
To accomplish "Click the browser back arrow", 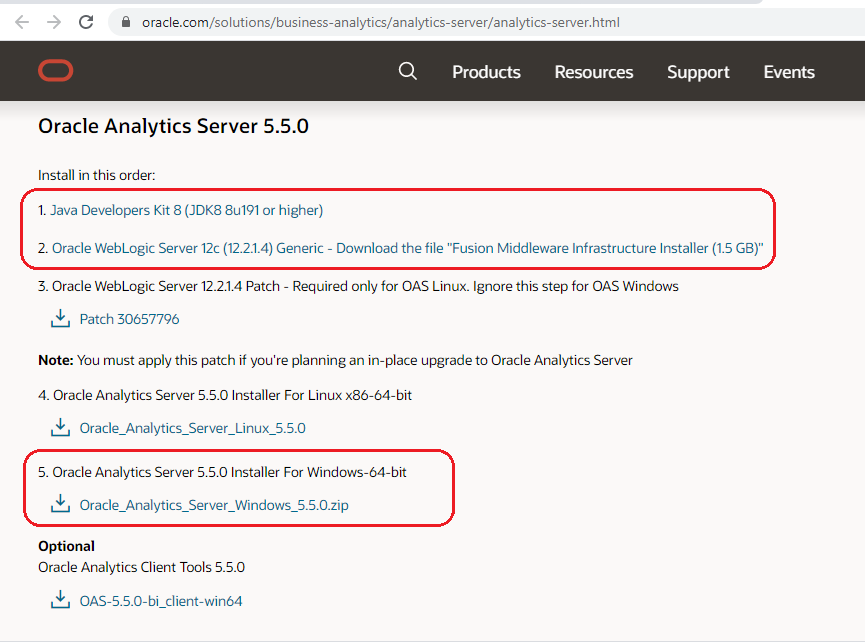I will tap(22, 20).
